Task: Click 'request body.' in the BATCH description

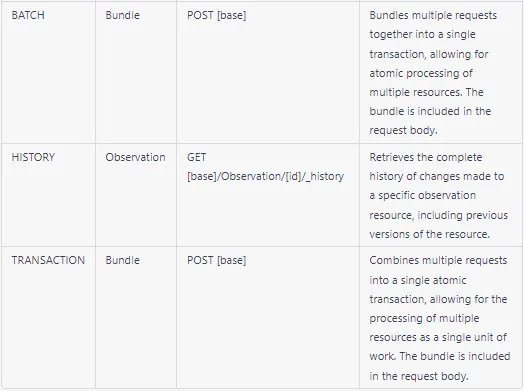Action: pos(403,130)
